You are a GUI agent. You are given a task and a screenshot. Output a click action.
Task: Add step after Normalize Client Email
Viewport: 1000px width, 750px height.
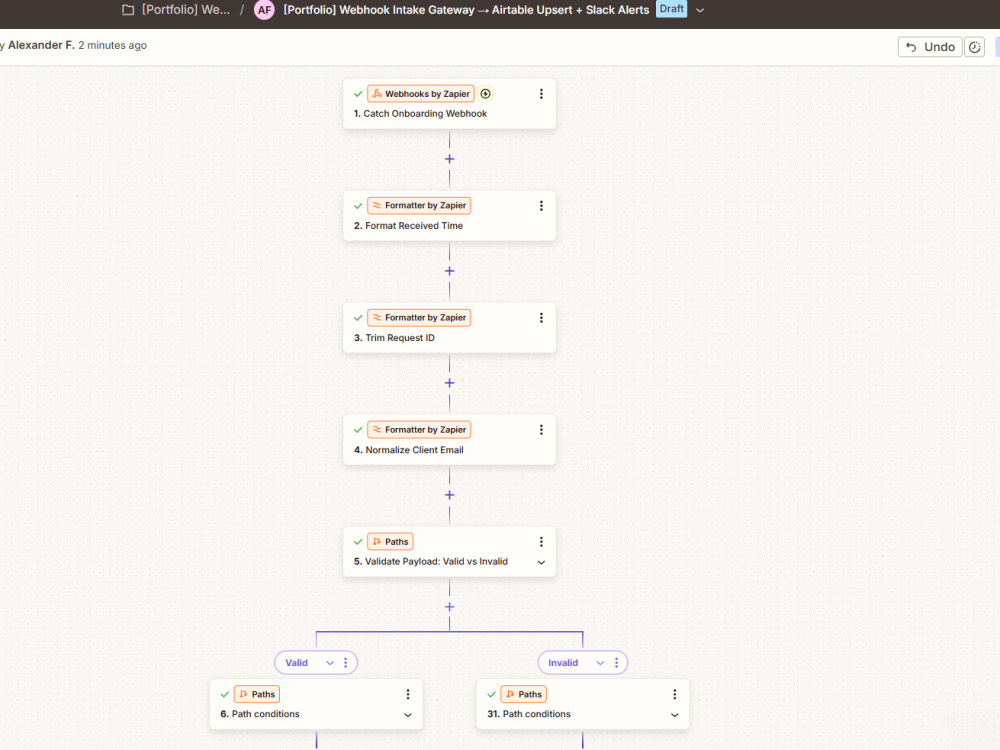pyautogui.click(x=450, y=495)
